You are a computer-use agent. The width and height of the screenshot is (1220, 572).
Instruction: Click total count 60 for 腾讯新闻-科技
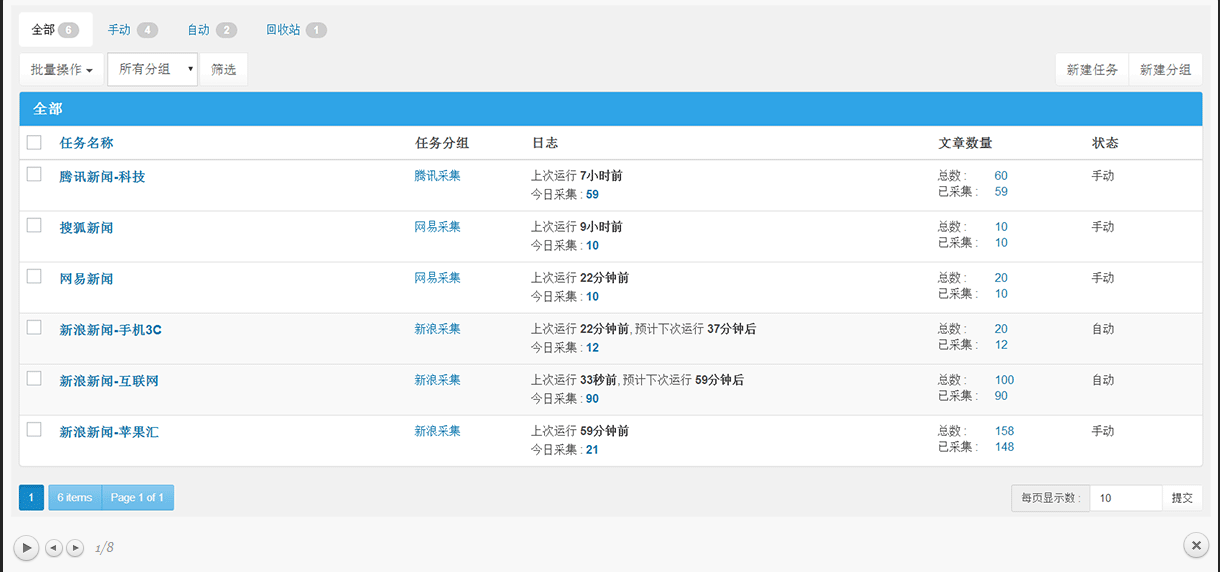(x=1001, y=175)
